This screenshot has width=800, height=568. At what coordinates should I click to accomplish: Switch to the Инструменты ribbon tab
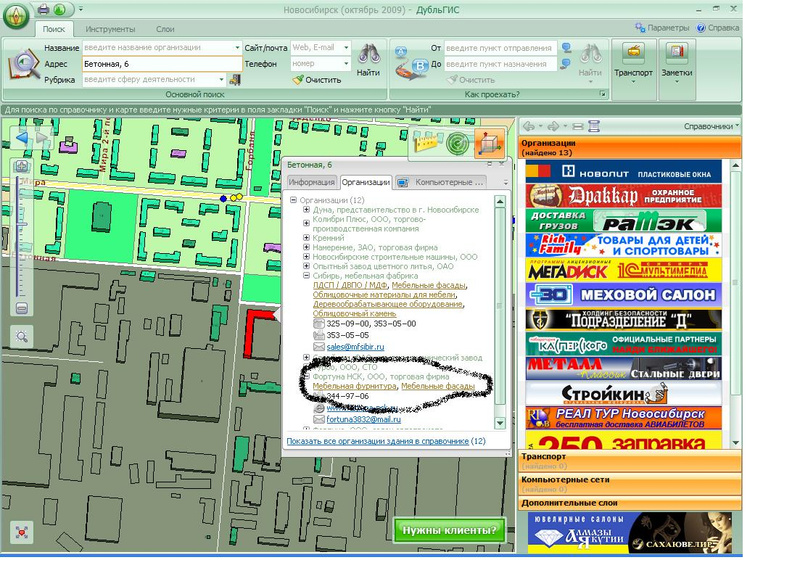coord(110,29)
